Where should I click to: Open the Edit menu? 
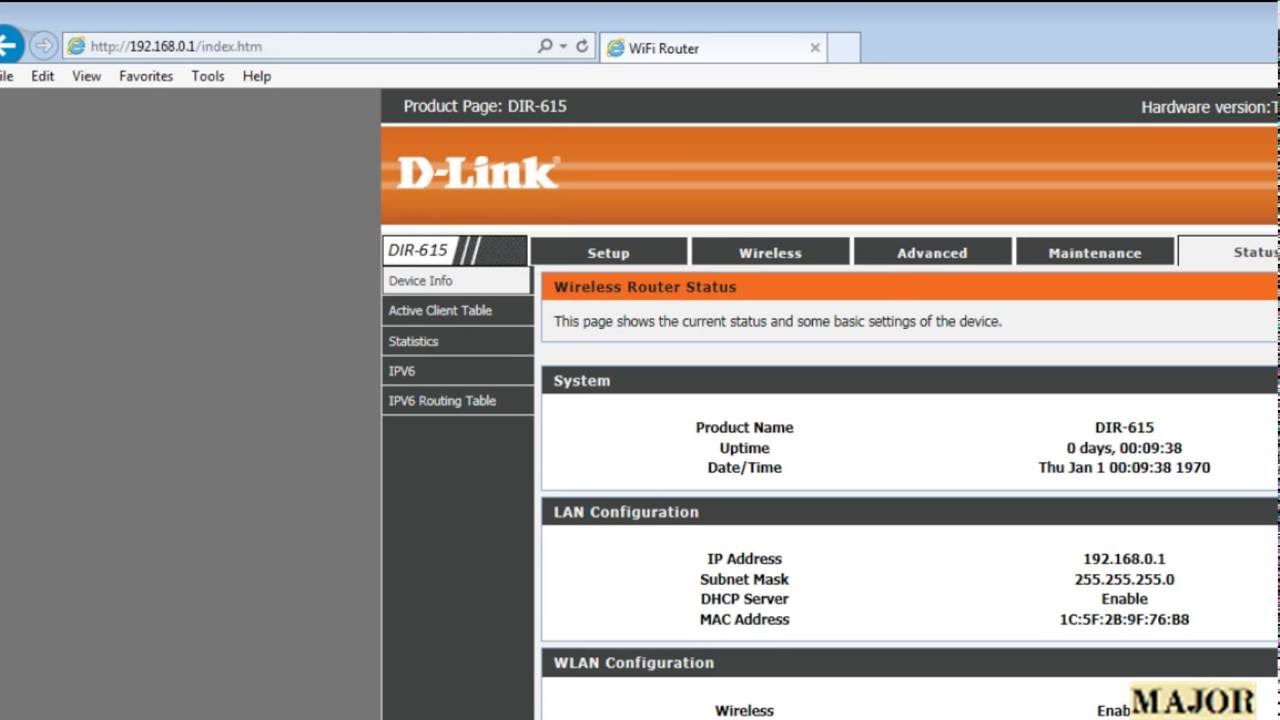[x=42, y=76]
